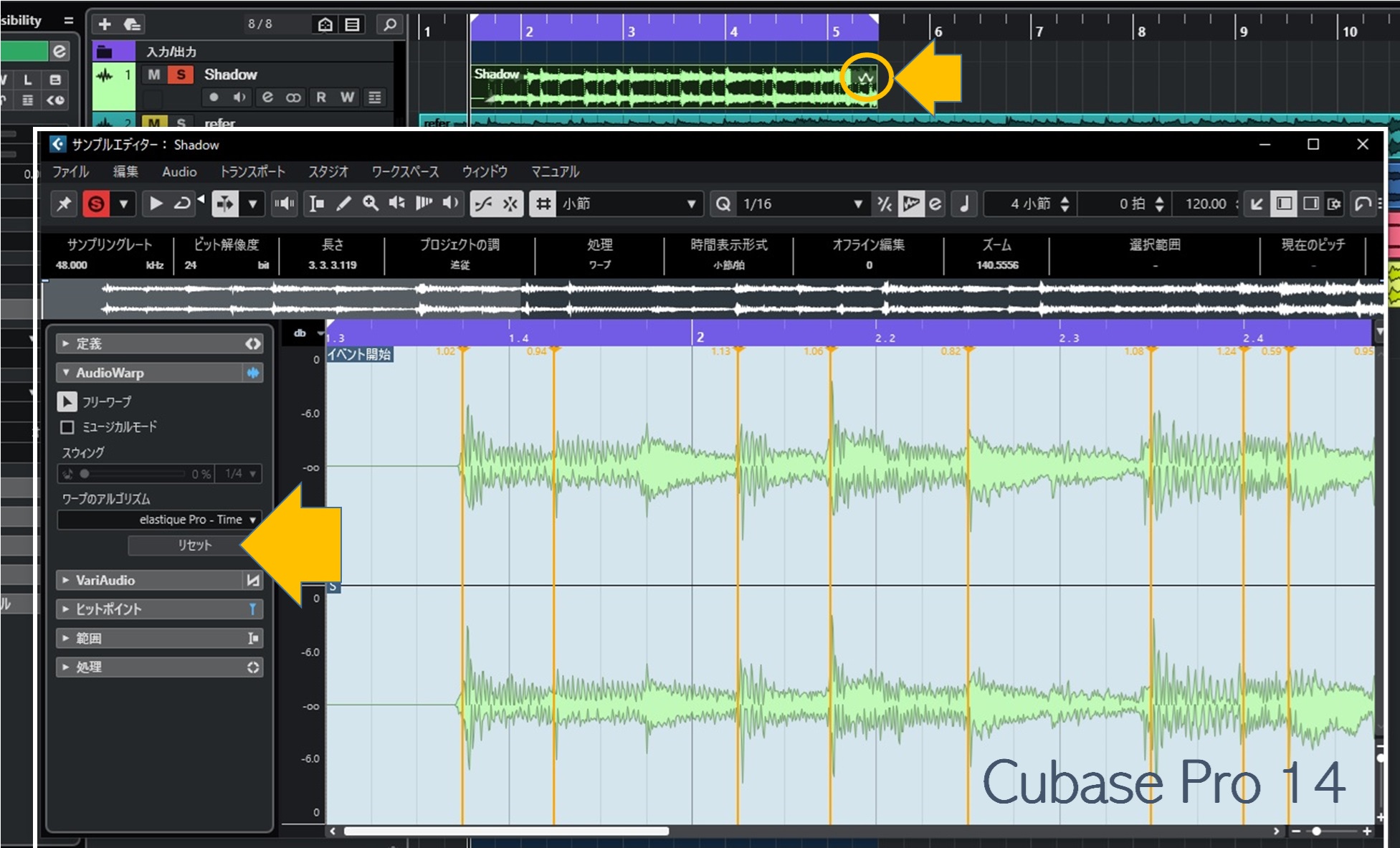
Task: Toggle Musical Mode note icon in toolbar
Action: [x=964, y=204]
